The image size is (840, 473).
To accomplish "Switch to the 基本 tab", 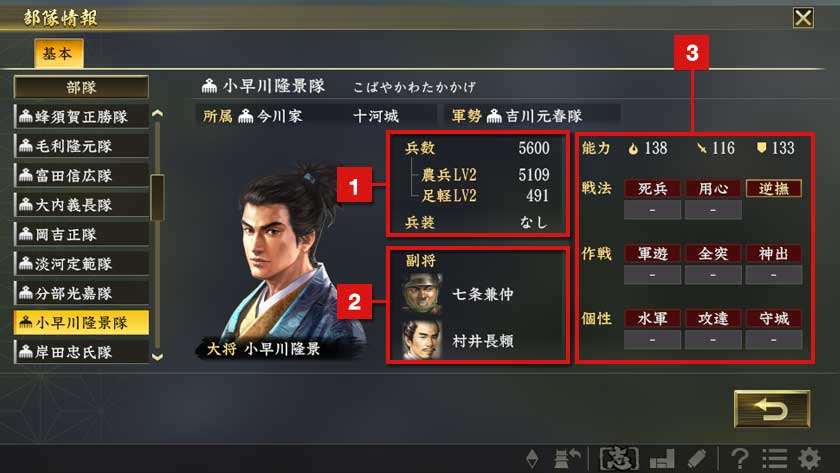I will [x=58, y=53].
